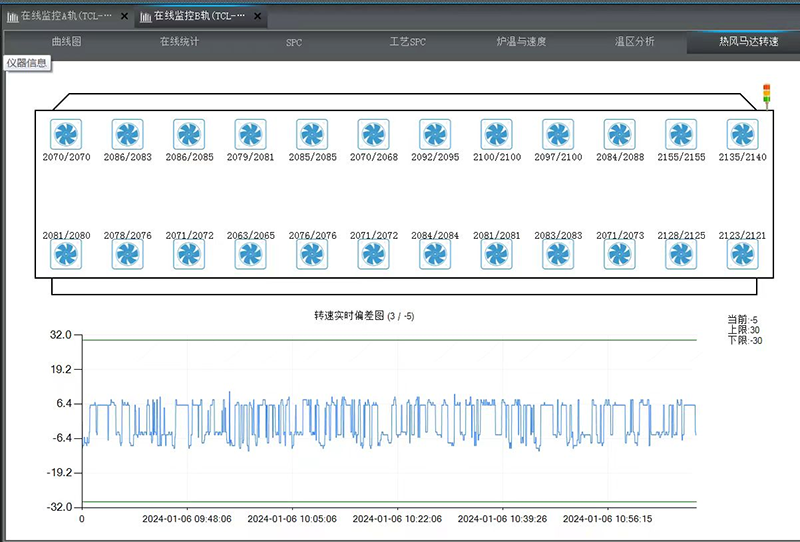Viewport: 800px width, 542px height.
Task: Select the fan showing 2155/2155
Action: pos(681,134)
